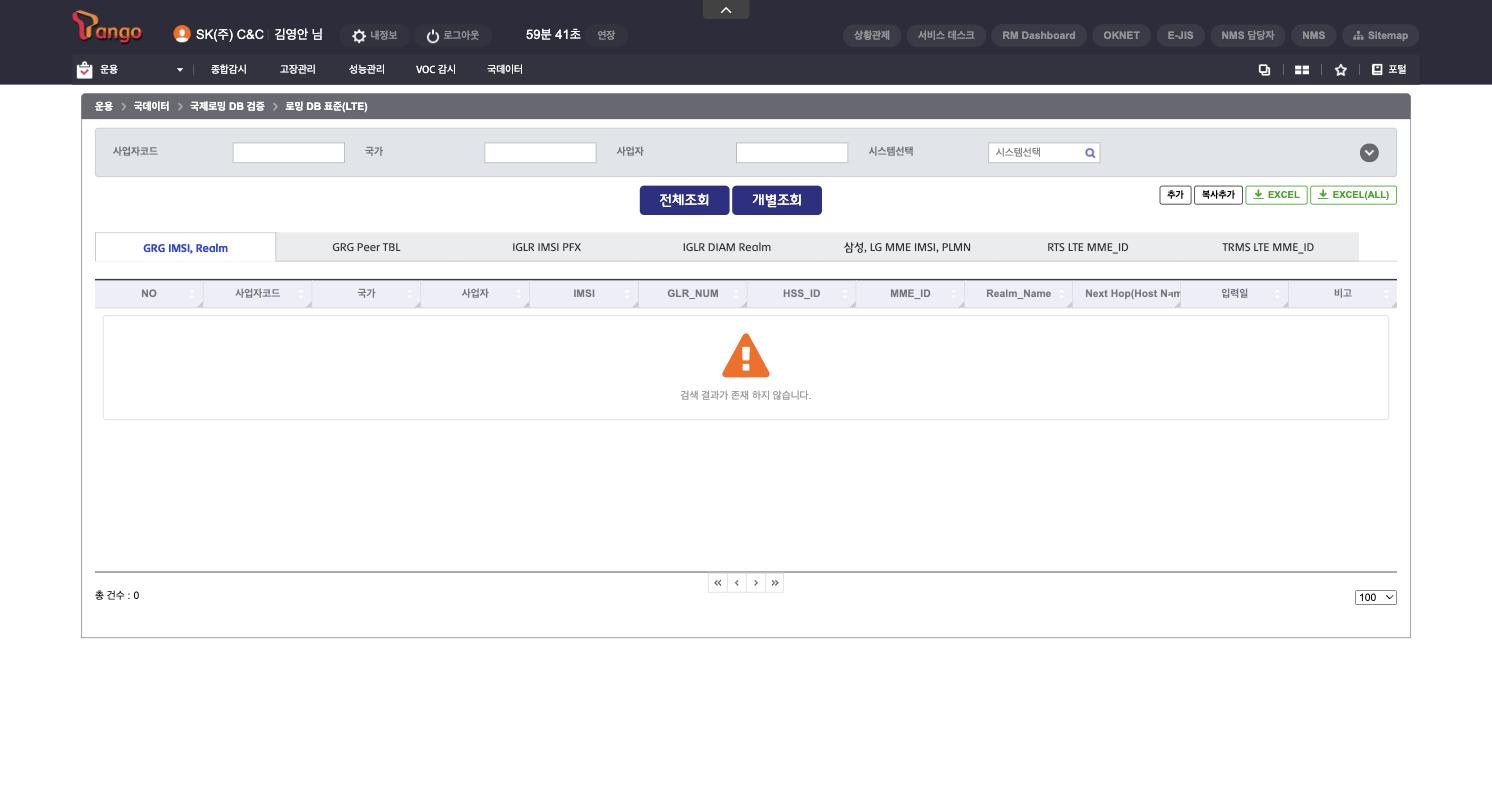This screenshot has width=1492, height=812.
Task: Click the 복사추가 button
Action: pos(1218,195)
